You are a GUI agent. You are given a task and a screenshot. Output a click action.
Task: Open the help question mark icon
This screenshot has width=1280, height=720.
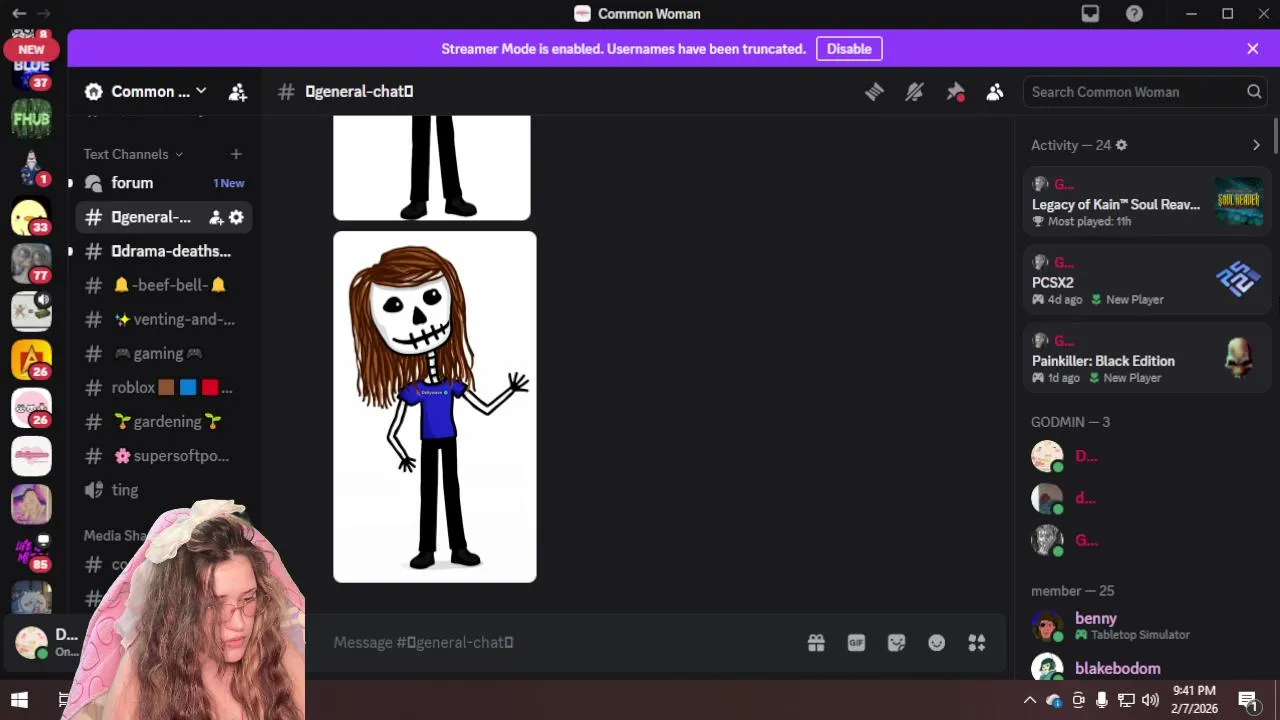(x=1134, y=14)
